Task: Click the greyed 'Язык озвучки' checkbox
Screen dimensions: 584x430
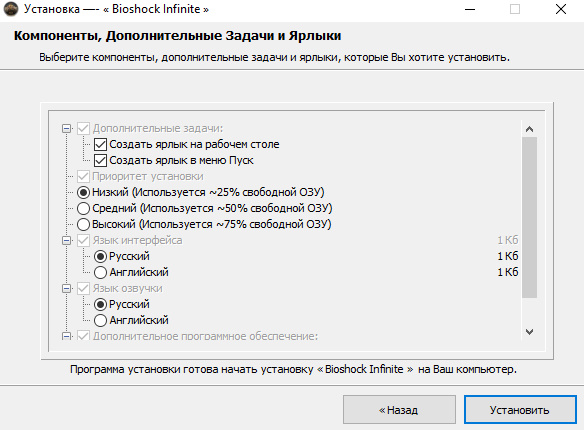Action: [83, 289]
